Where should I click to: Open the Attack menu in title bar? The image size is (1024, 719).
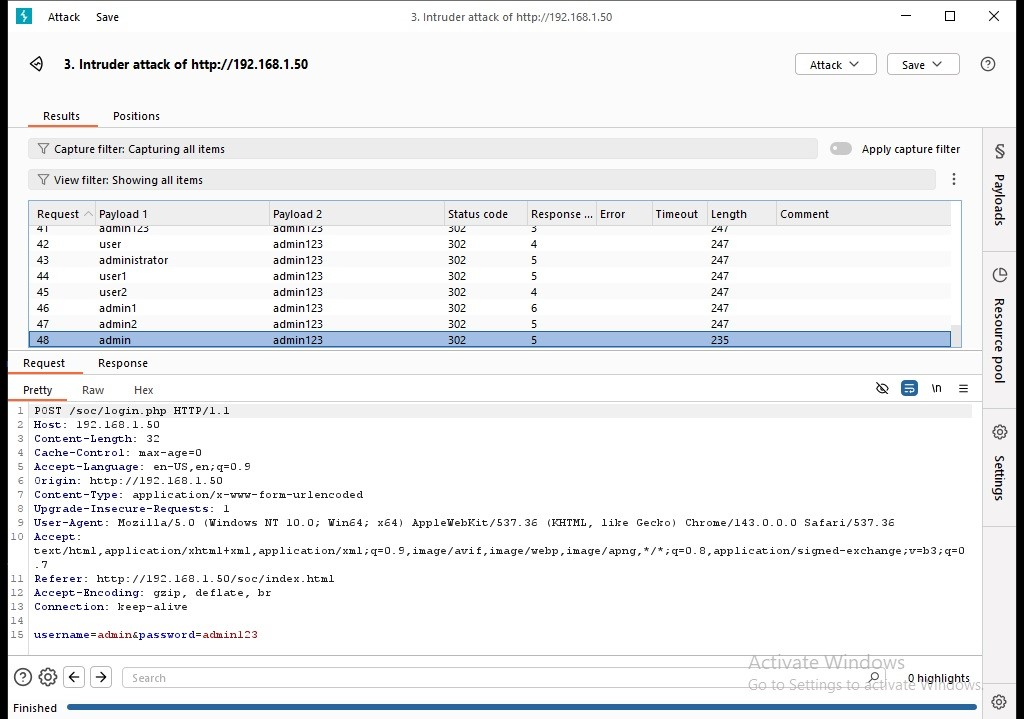pyautogui.click(x=64, y=17)
